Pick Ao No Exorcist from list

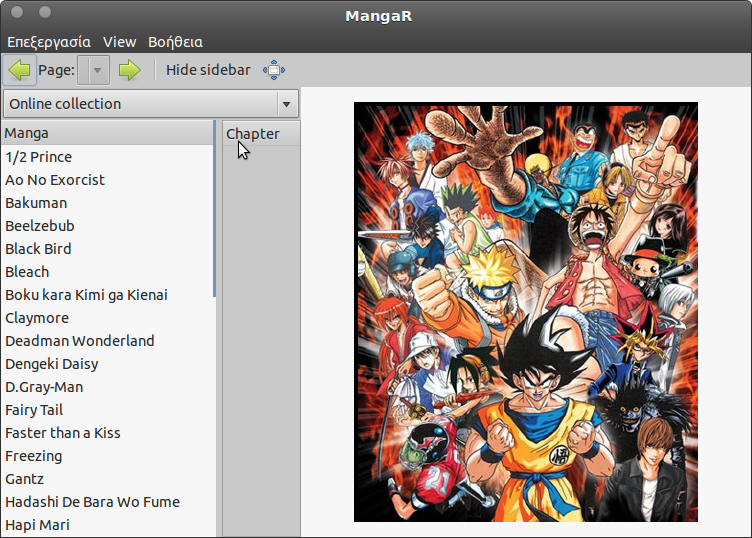pyautogui.click(x=55, y=180)
